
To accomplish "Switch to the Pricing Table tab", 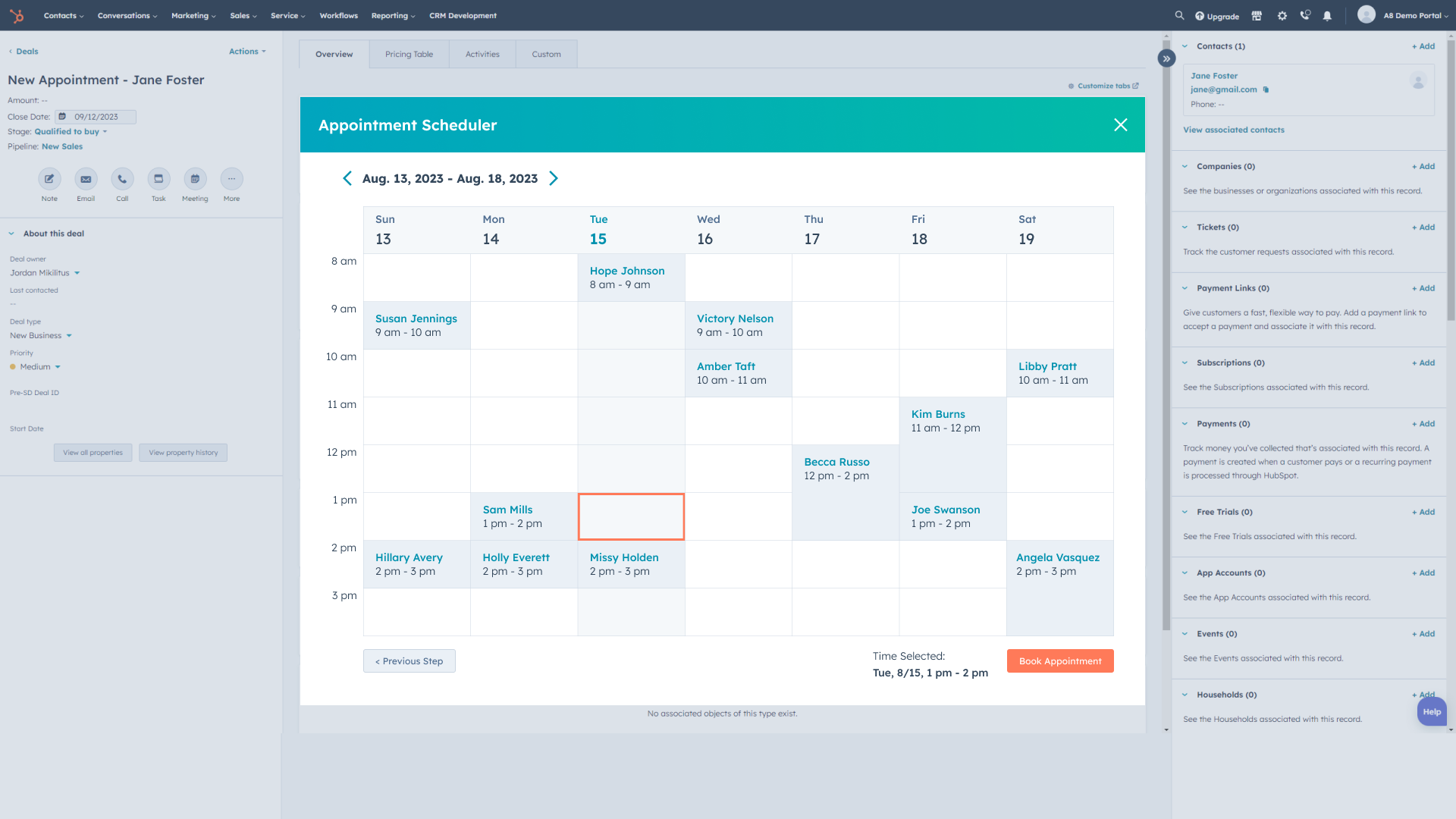I will tap(409, 54).
